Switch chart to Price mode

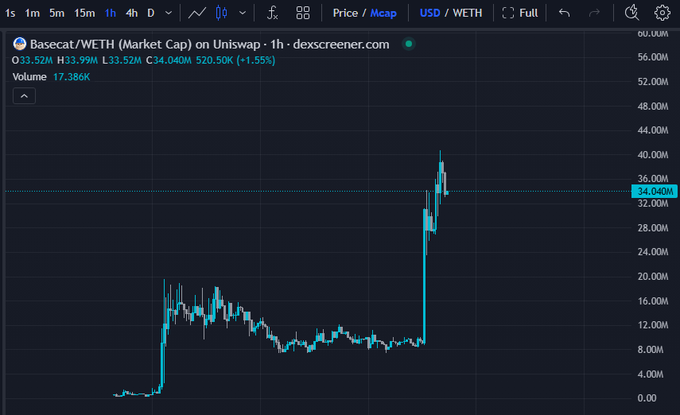click(x=345, y=13)
